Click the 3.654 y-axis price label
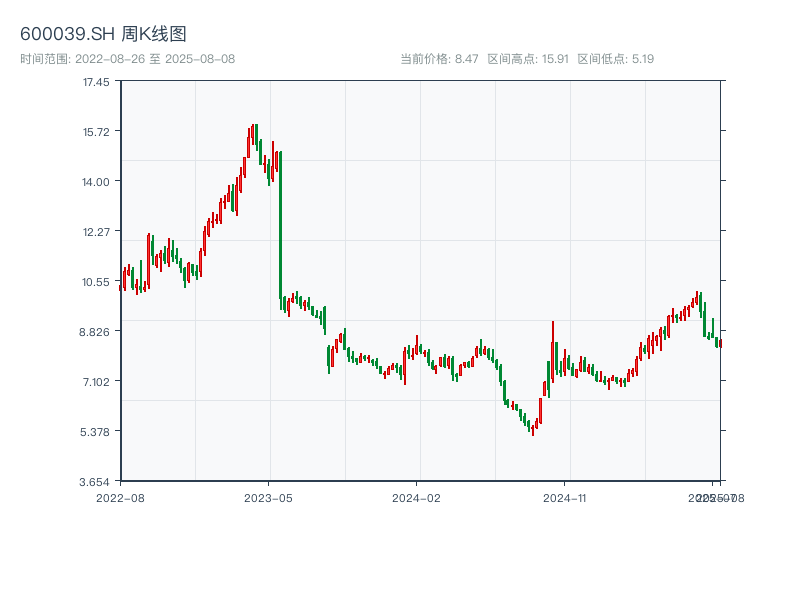This screenshot has height=600, width=800. [96, 482]
